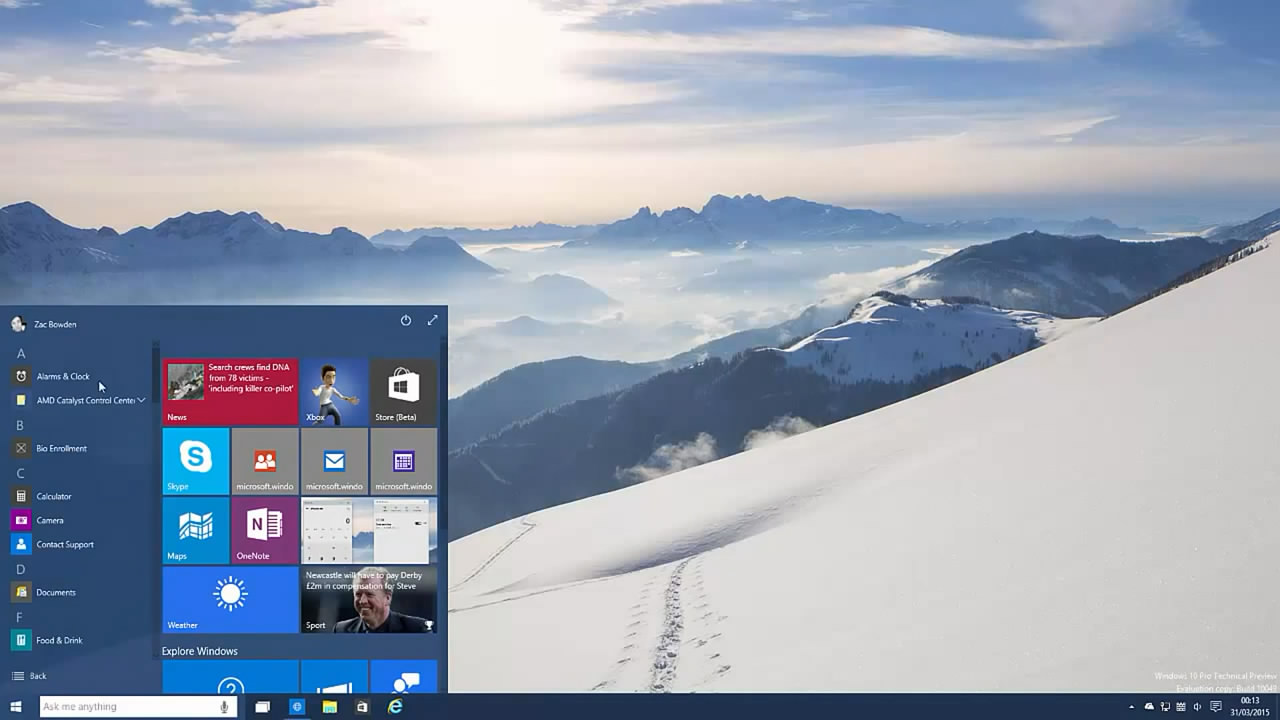Show hidden icons with the tray chevron
Viewport: 1280px width, 720px height.
(1132, 707)
